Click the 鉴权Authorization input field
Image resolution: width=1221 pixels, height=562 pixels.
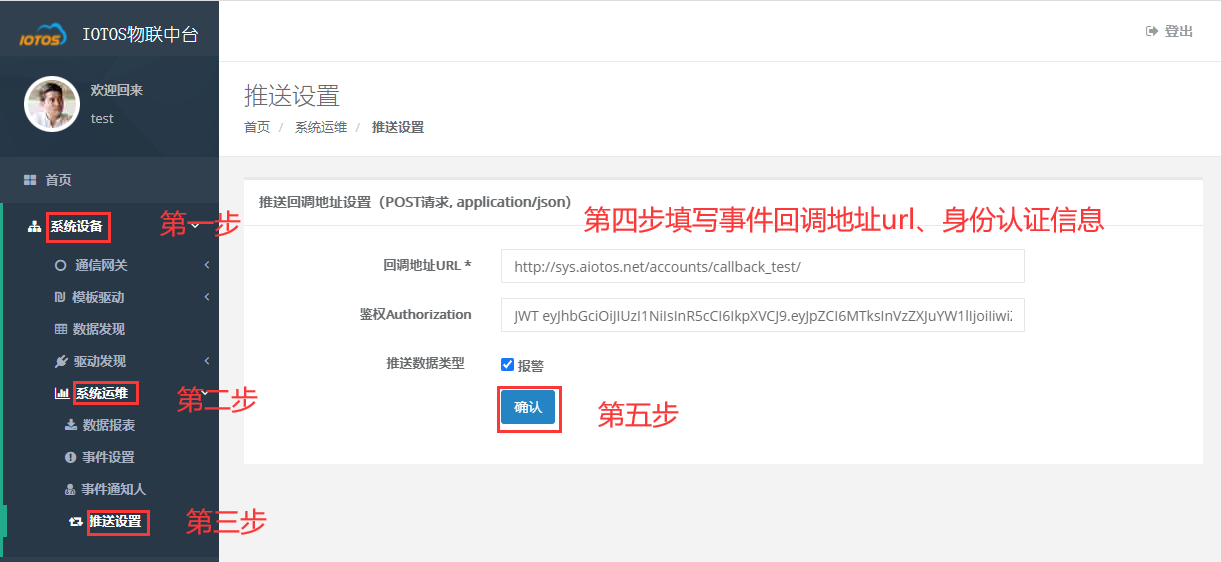click(763, 315)
